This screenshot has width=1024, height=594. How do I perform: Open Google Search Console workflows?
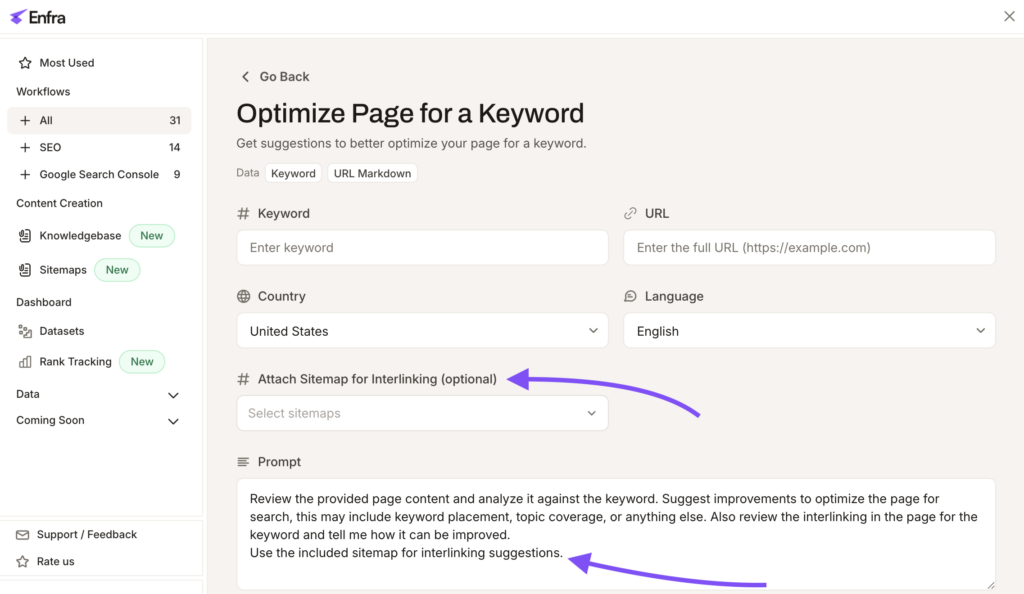coord(98,174)
